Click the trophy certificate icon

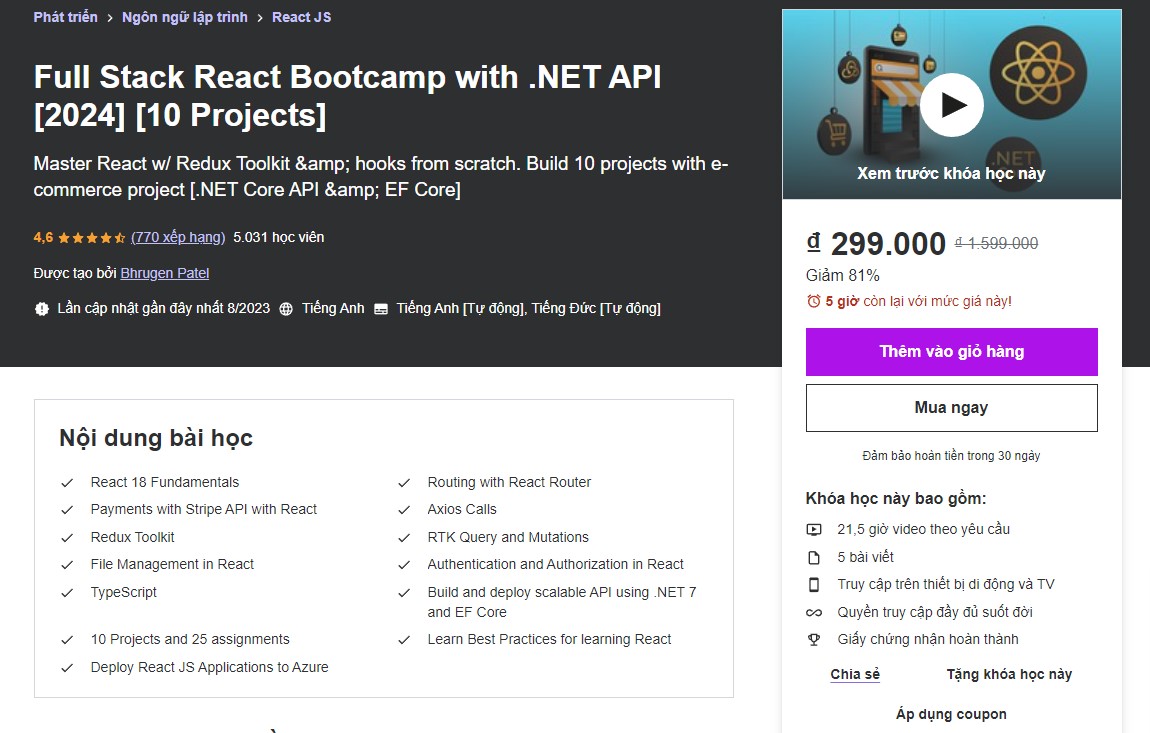pos(814,640)
